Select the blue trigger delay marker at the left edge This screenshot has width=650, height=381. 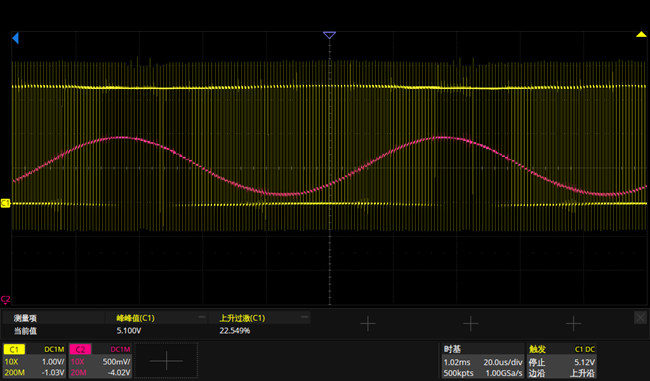point(15,38)
